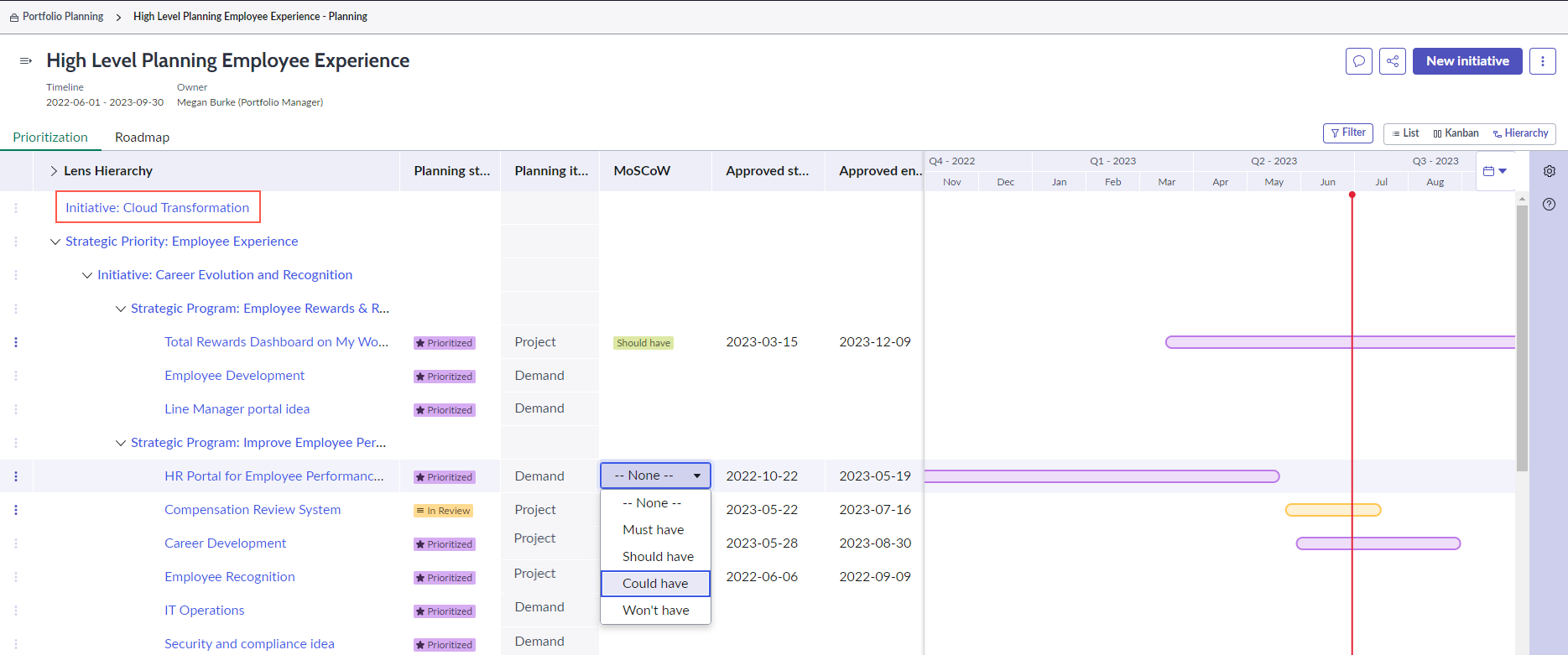
Task: Click the red today marker on timeline
Action: tap(1352, 195)
